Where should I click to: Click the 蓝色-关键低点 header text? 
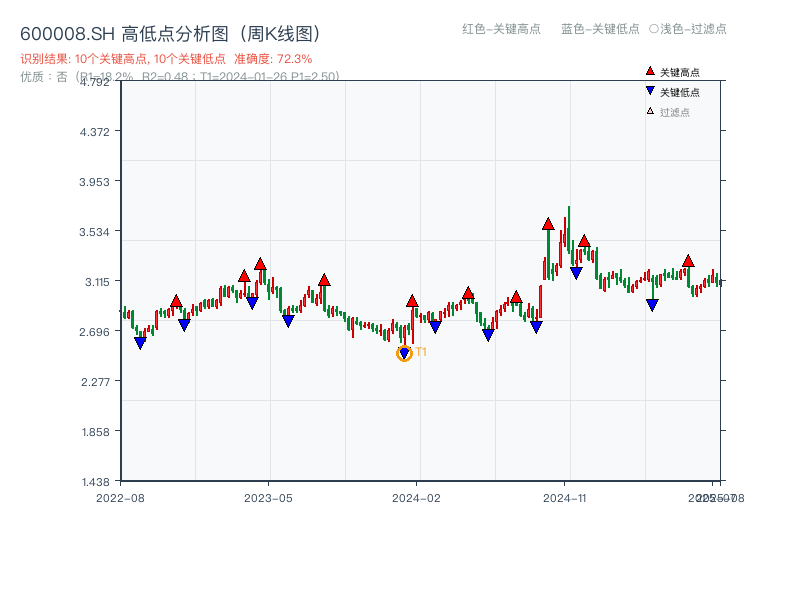(600, 29)
